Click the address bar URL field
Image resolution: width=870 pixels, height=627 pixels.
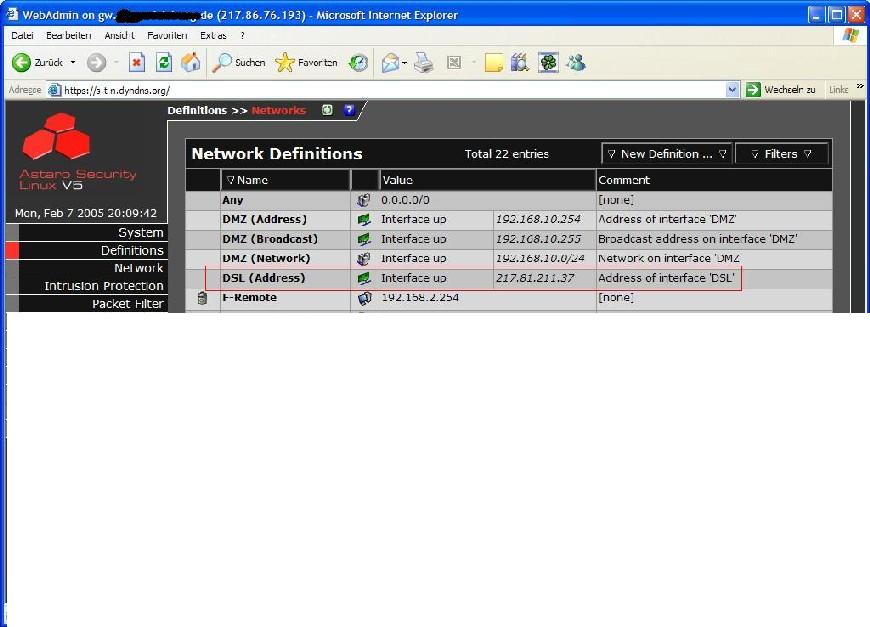coord(390,90)
